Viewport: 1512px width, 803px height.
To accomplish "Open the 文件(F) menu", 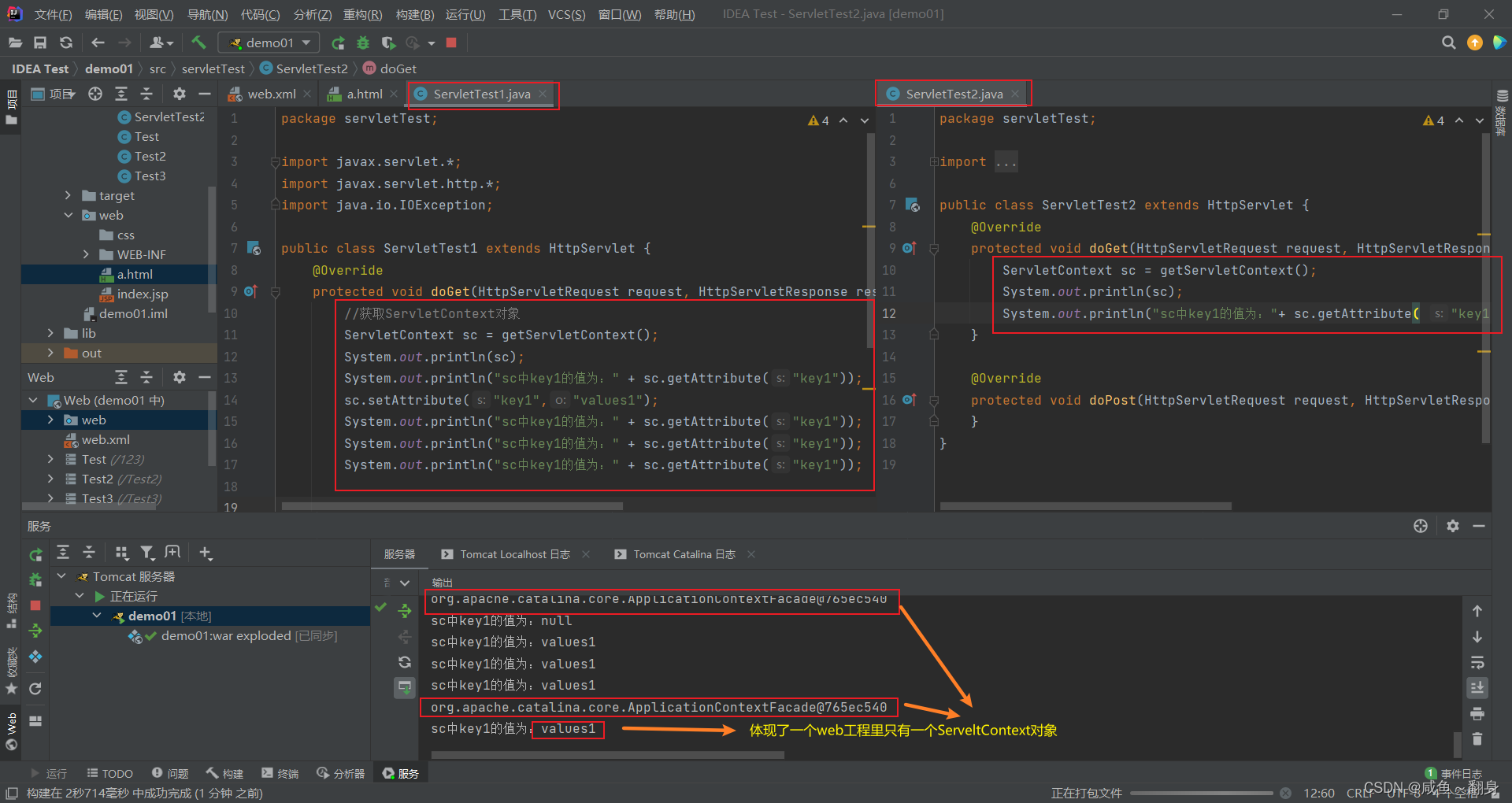I will tap(53, 14).
